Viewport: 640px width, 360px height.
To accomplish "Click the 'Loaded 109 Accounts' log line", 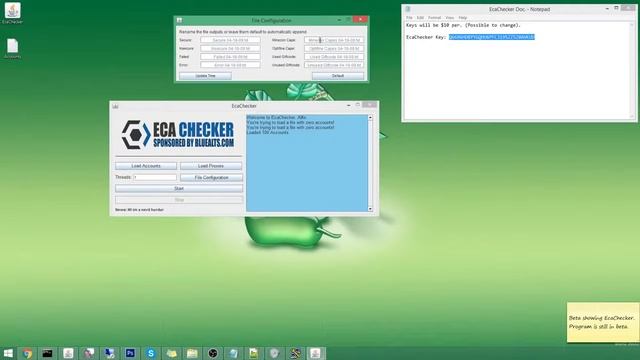I will (268, 132).
